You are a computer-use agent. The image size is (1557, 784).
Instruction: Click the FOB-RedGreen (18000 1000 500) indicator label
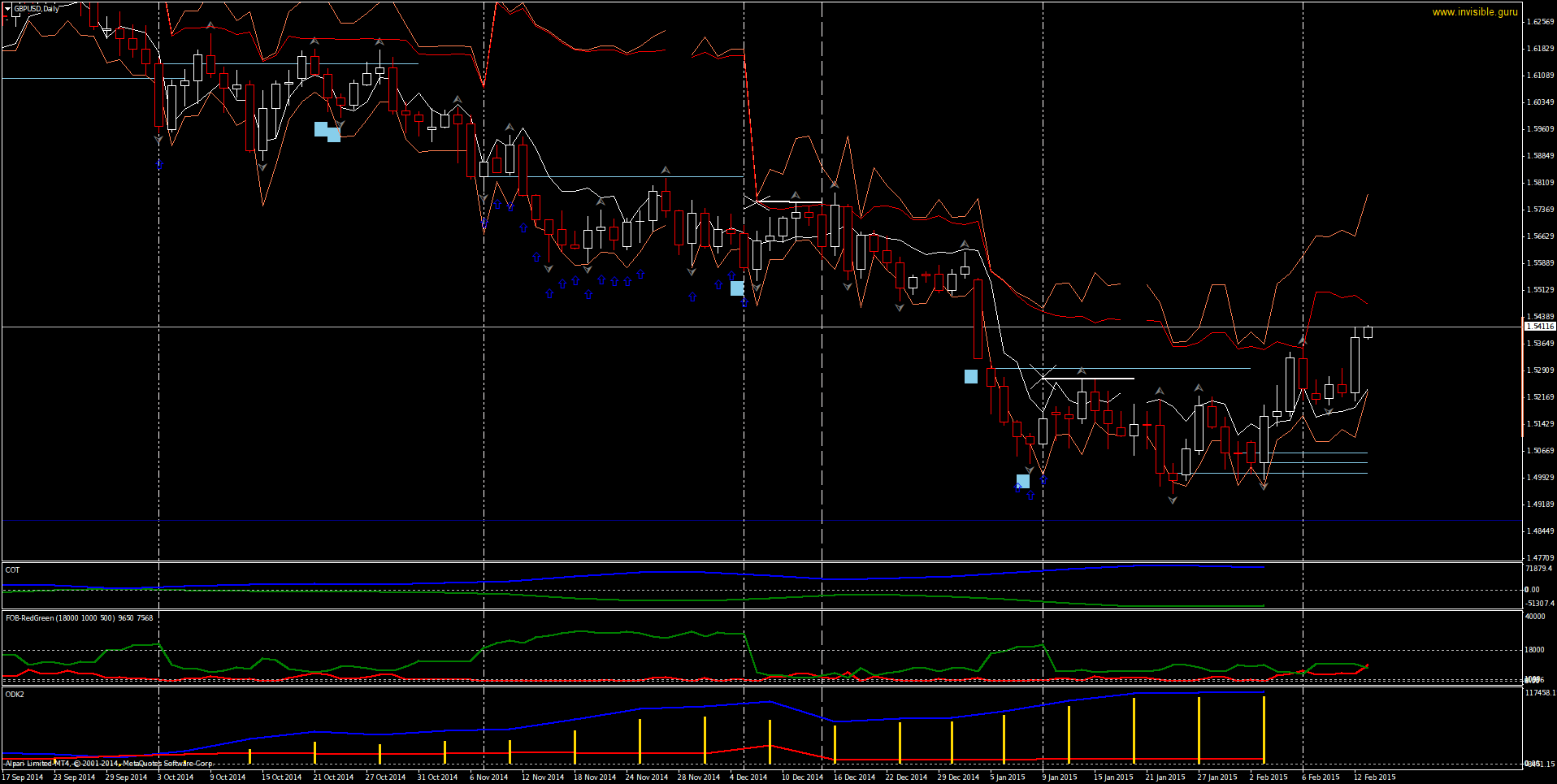pyautogui.click(x=79, y=618)
